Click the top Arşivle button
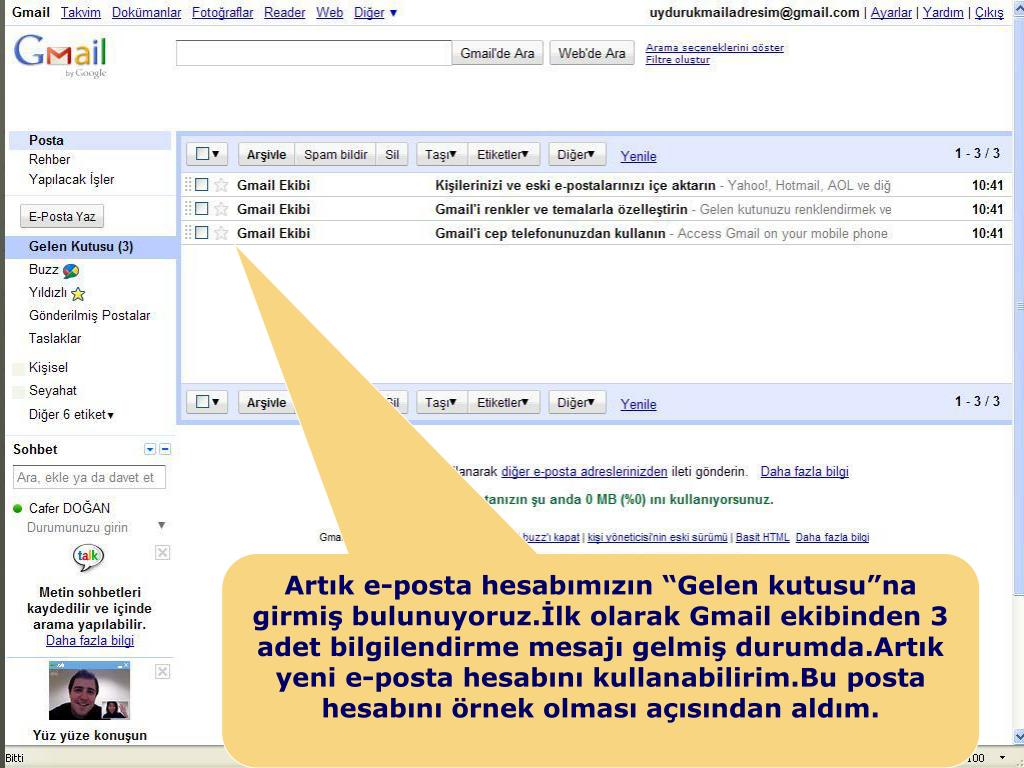The width and height of the screenshot is (1024, 768). [266, 155]
